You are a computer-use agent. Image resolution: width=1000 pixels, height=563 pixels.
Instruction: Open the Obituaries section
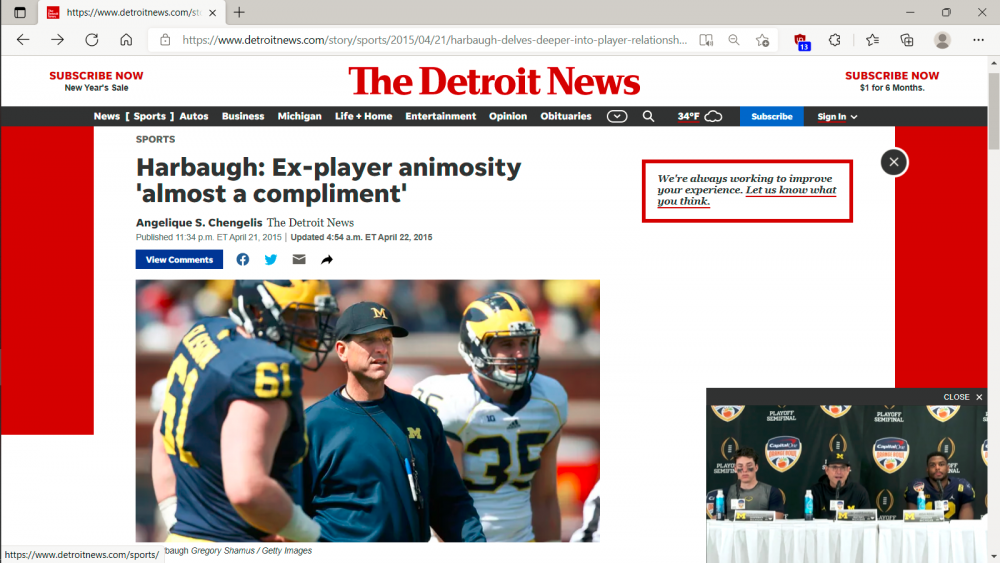[566, 116]
